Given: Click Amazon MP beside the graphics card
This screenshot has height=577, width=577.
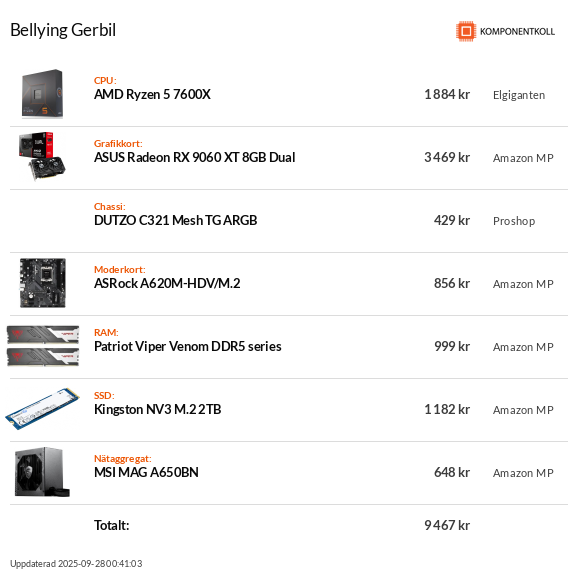Looking at the screenshot, I should pos(523,158).
